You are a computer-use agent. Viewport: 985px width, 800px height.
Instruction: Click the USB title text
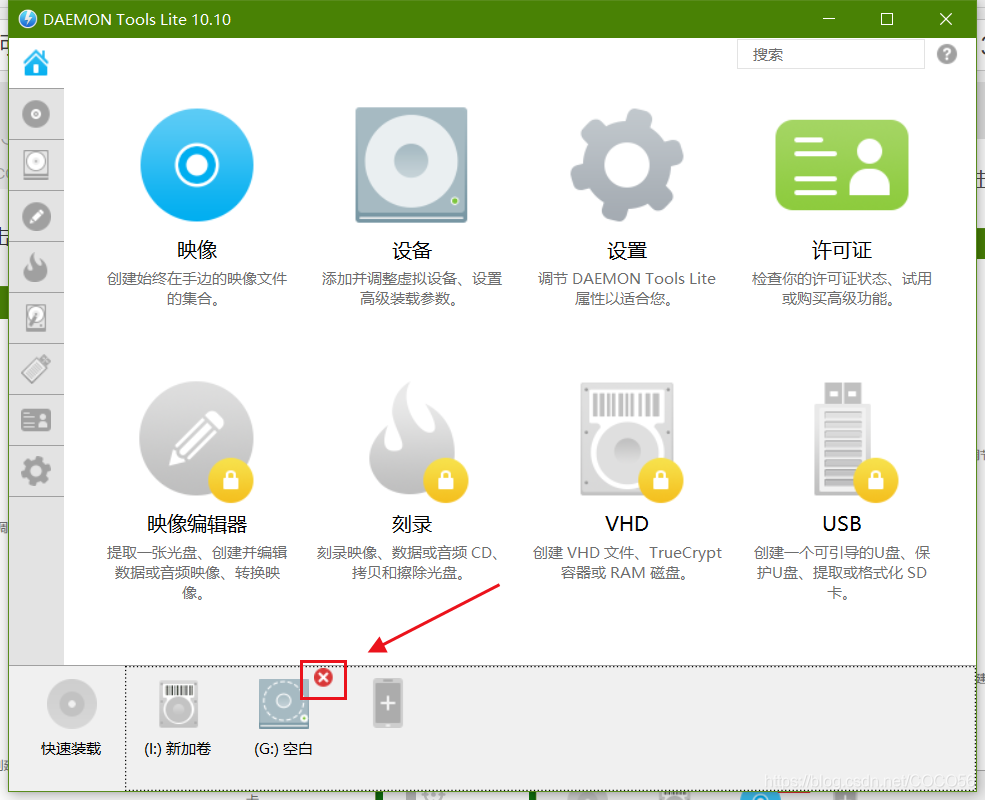[x=842, y=524]
